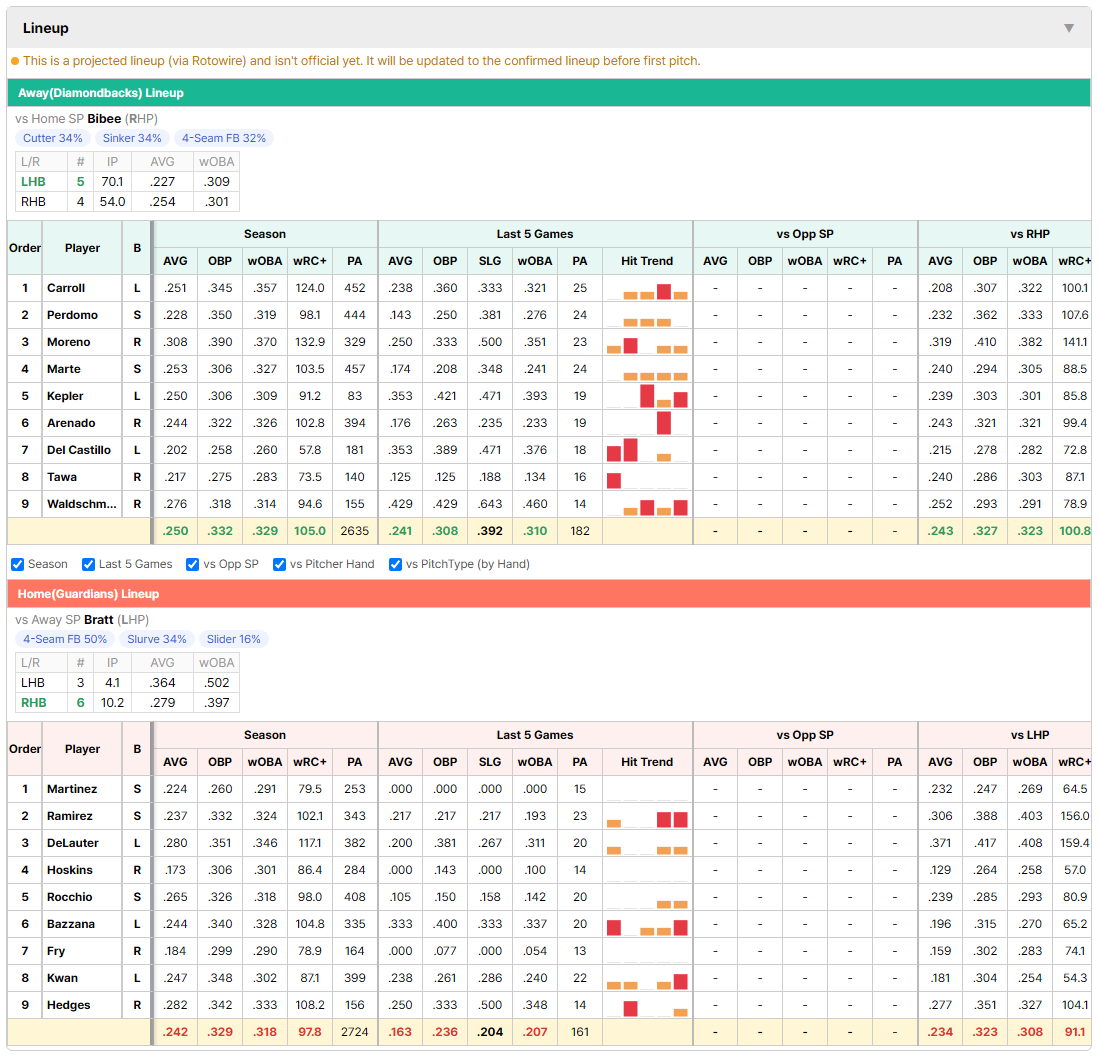Uncheck the Season checkbox
The width and height of the screenshot is (1098, 1057).
point(18,565)
